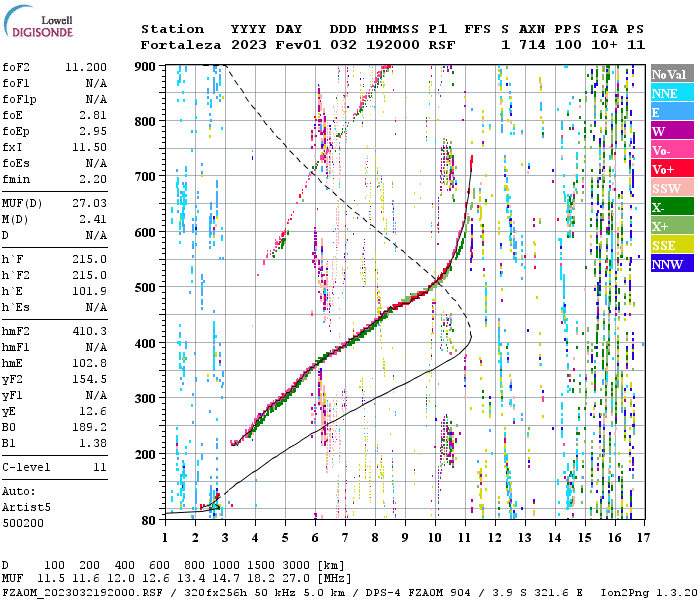Click the yF2 value 154.5
The height and width of the screenshot is (600, 700).
(89, 379)
